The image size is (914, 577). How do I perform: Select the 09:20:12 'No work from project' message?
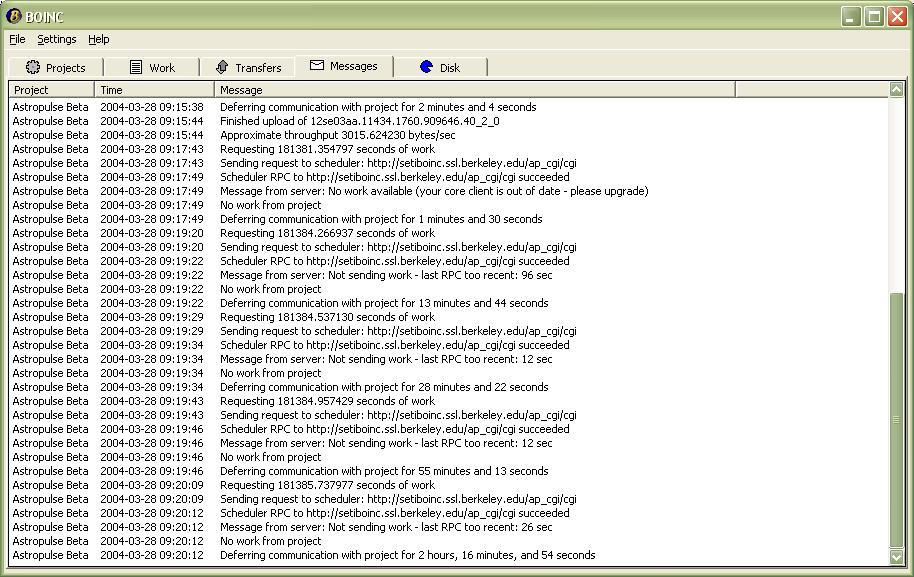click(270, 541)
